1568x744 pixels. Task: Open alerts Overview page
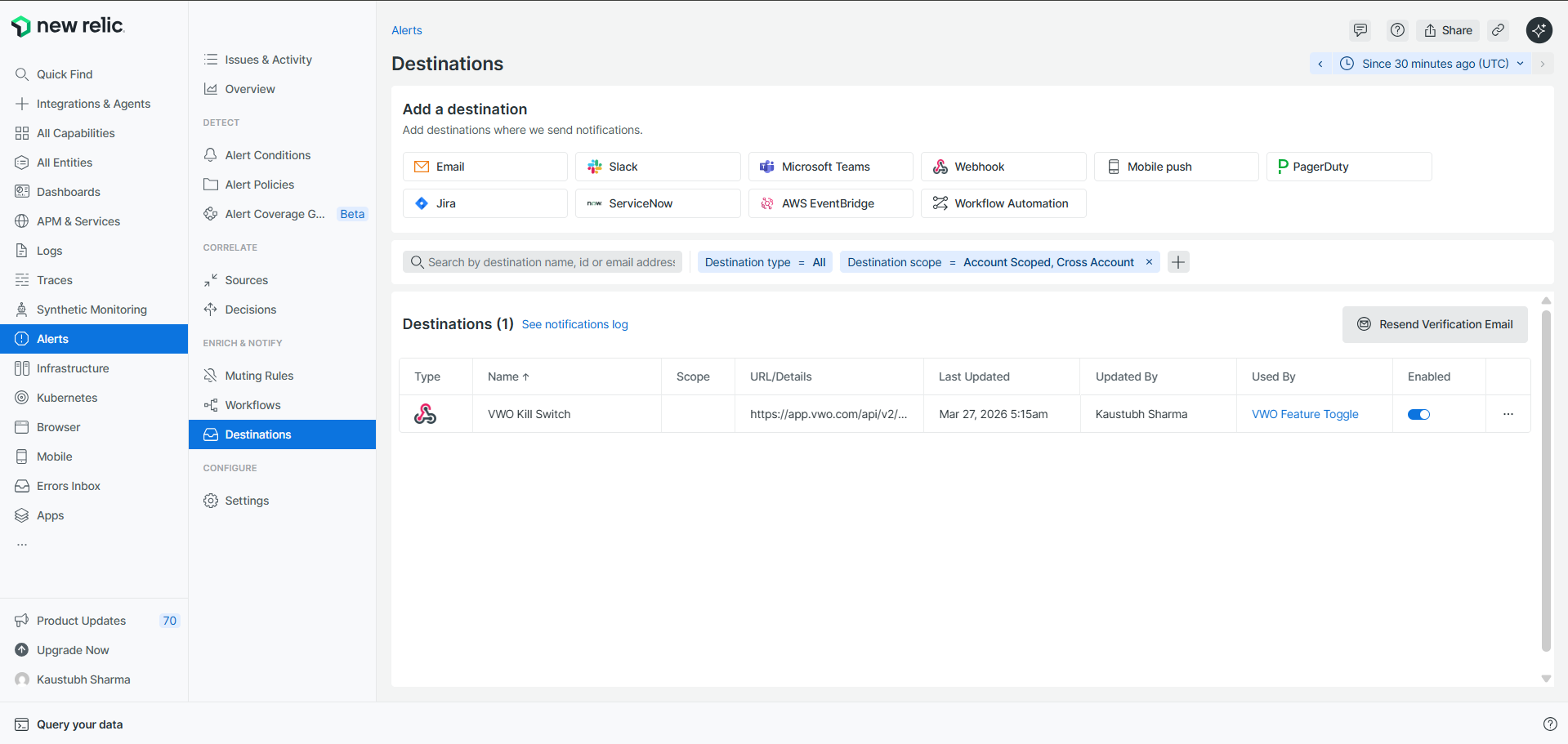pos(282,89)
